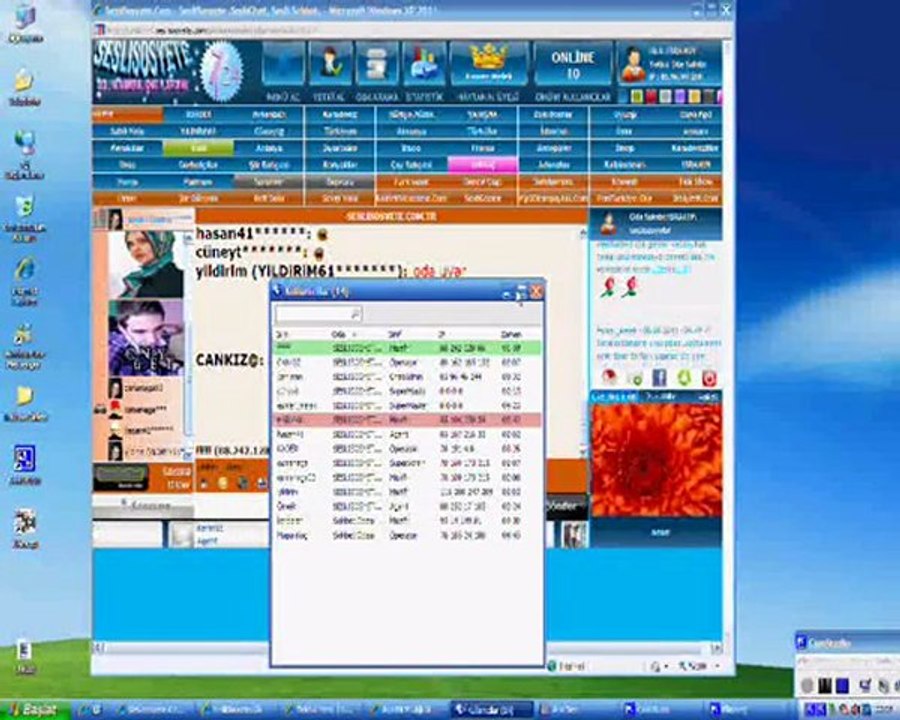The width and height of the screenshot is (900, 720).
Task: Select the orange first room tab
Action: (127, 115)
